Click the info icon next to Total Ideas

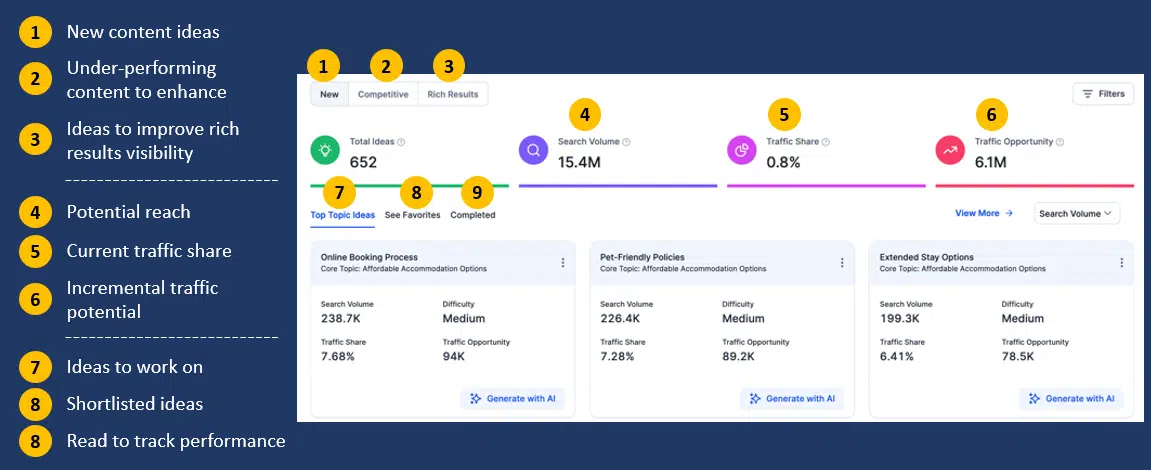click(x=401, y=143)
